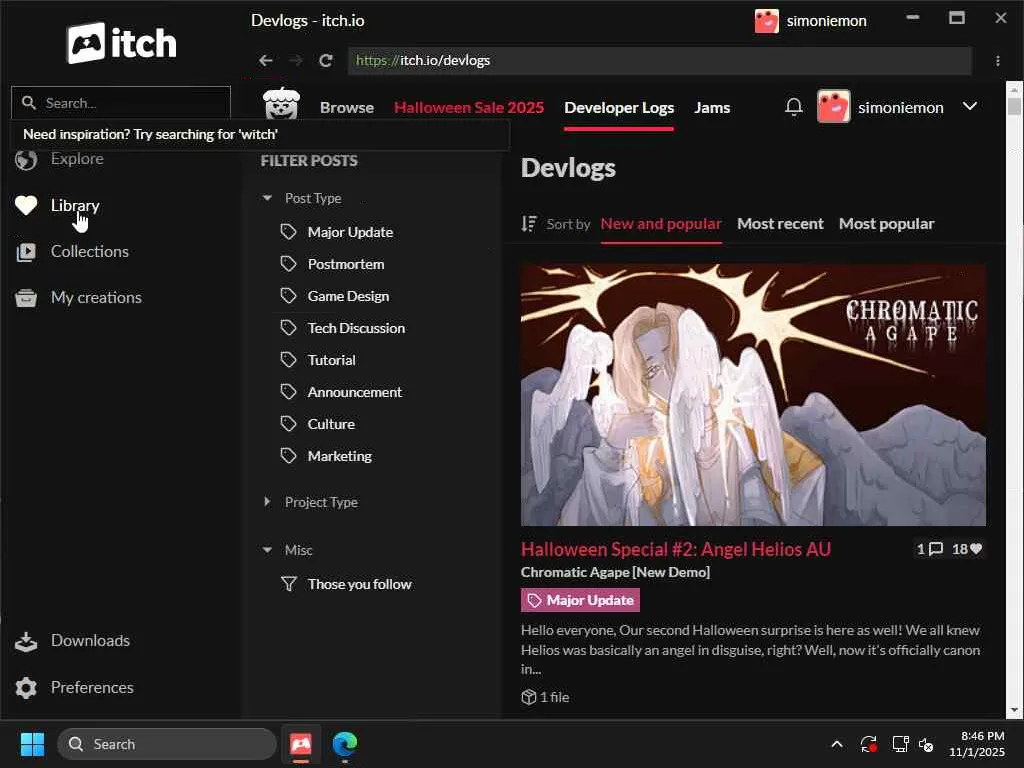Click the Major Update tag on the post
Viewport: 1024px width, 768px height.
pos(580,600)
